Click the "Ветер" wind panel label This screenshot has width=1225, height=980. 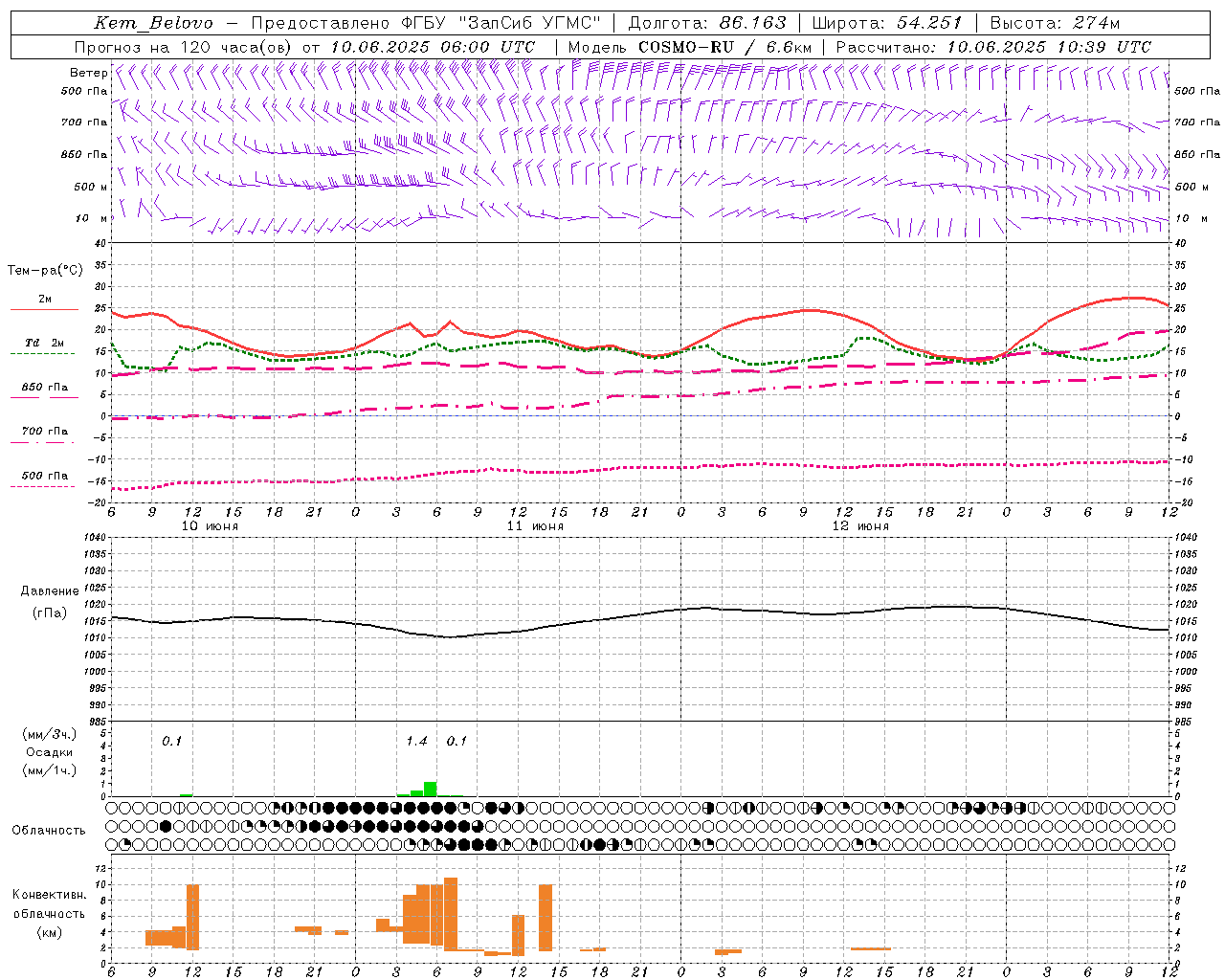pyautogui.click(x=88, y=73)
